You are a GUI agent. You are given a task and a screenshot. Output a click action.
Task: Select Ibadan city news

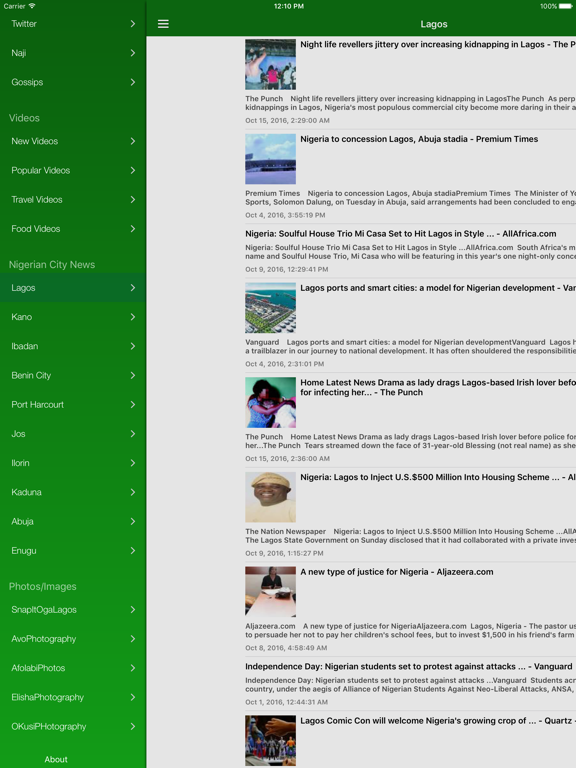click(73, 346)
